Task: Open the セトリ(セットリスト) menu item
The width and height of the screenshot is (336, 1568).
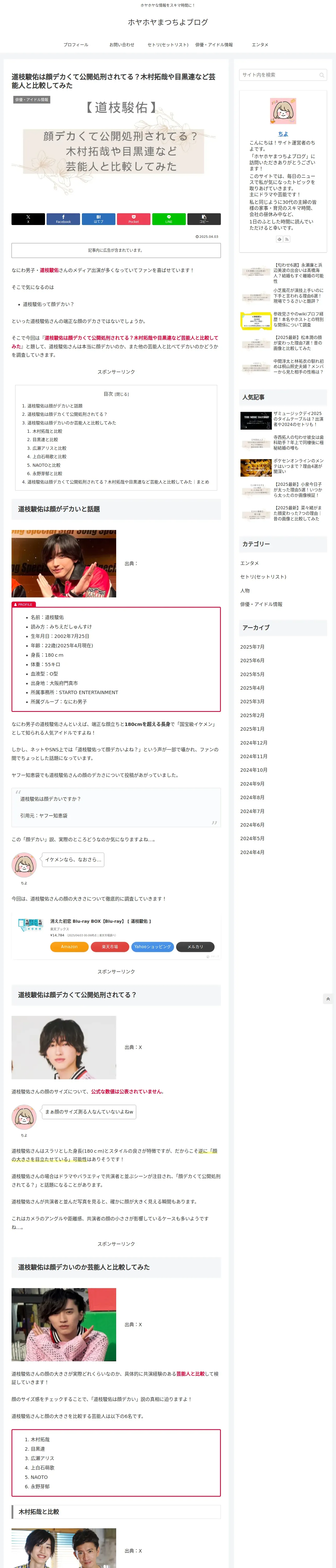Action: tap(168, 44)
